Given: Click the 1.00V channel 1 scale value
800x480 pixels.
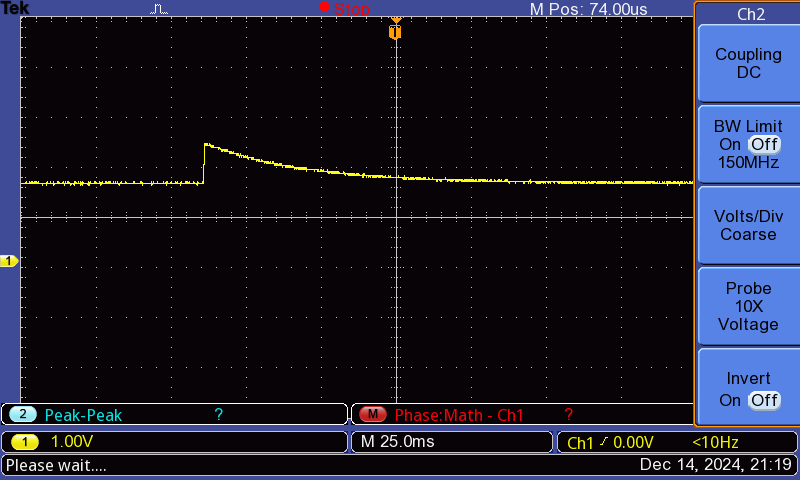Looking at the screenshot, I should [x=72, y=442].
